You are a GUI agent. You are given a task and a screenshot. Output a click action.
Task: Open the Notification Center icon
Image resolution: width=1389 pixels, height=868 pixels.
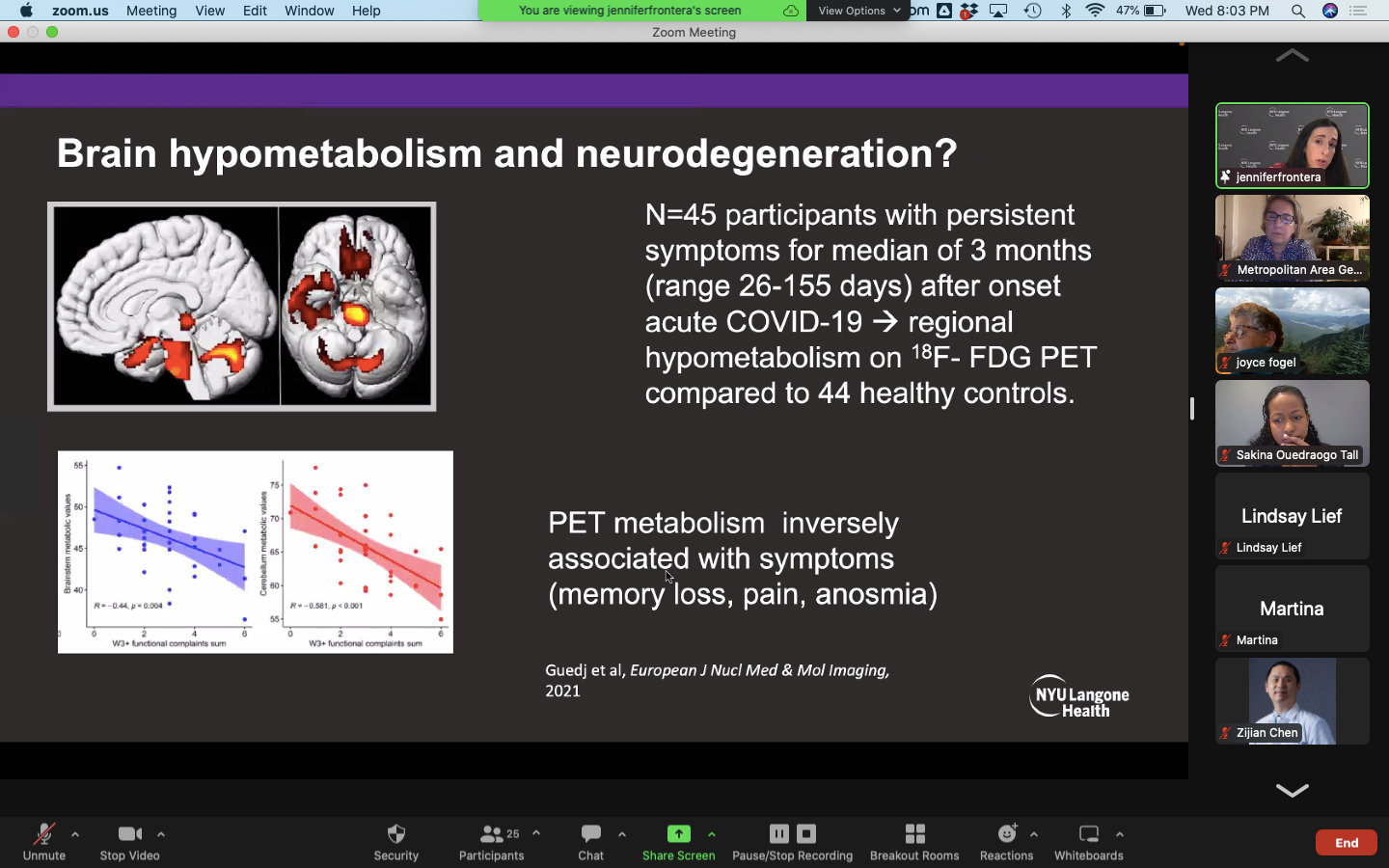(x=1359, y=11)
